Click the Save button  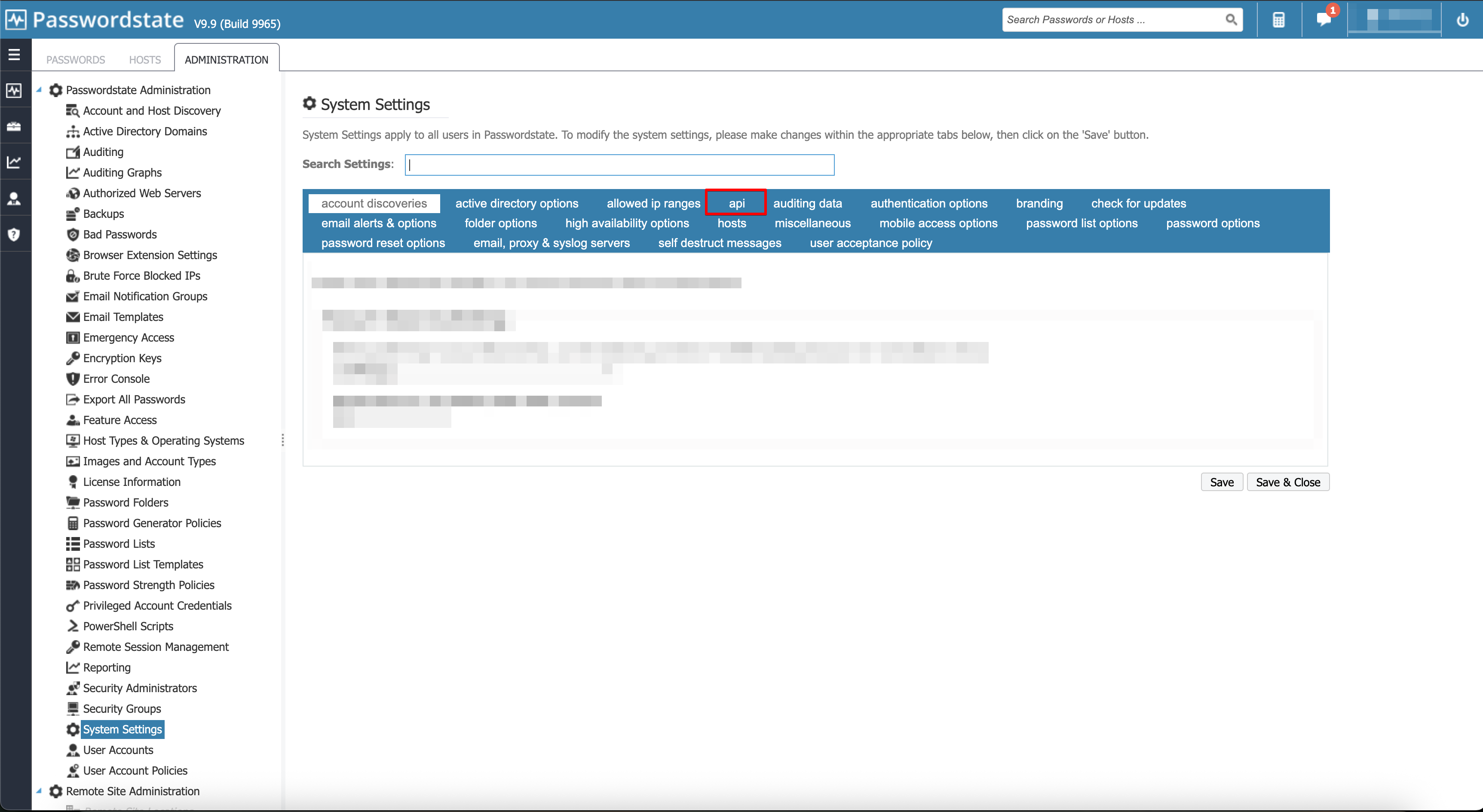(1222, 482)
